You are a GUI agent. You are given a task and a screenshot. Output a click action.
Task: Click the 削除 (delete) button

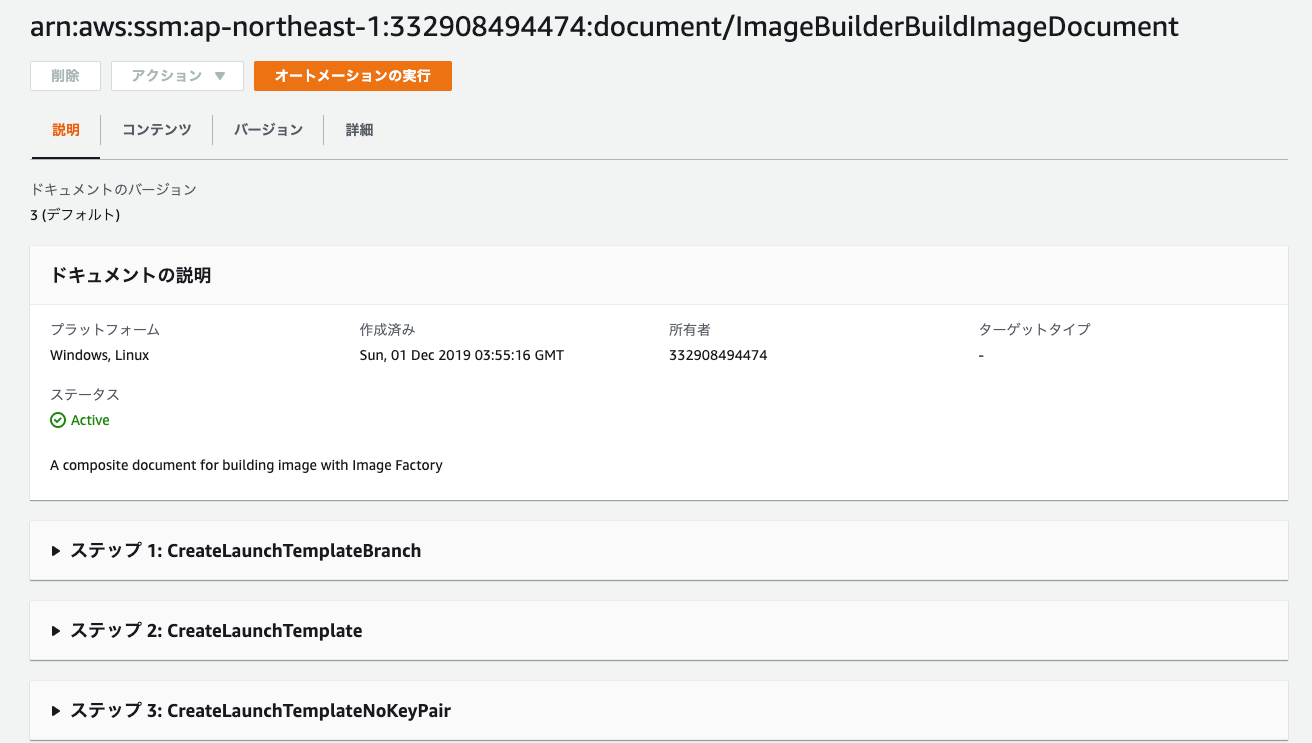pyautogui.click(x=66, y=76)
